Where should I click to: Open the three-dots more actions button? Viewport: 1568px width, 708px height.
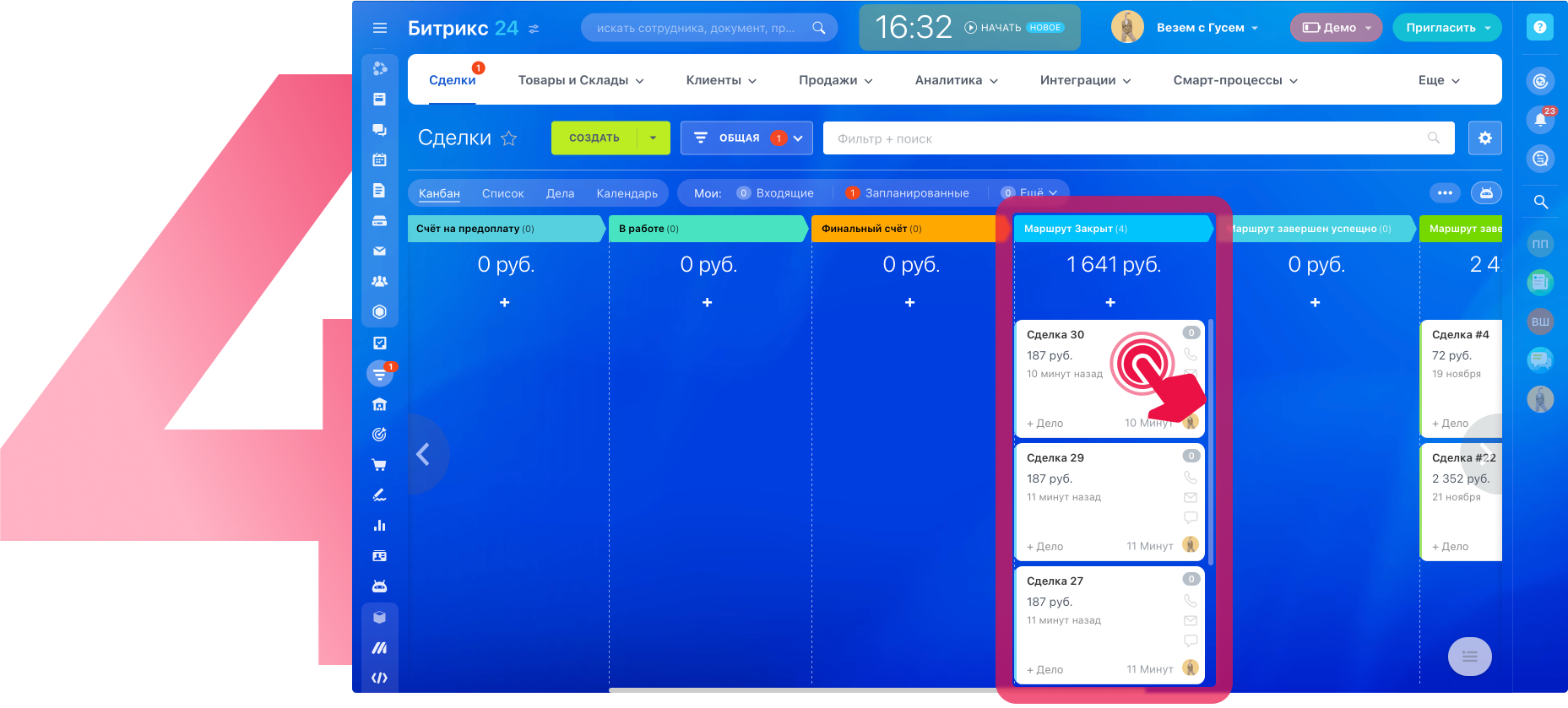point(1445,193)
